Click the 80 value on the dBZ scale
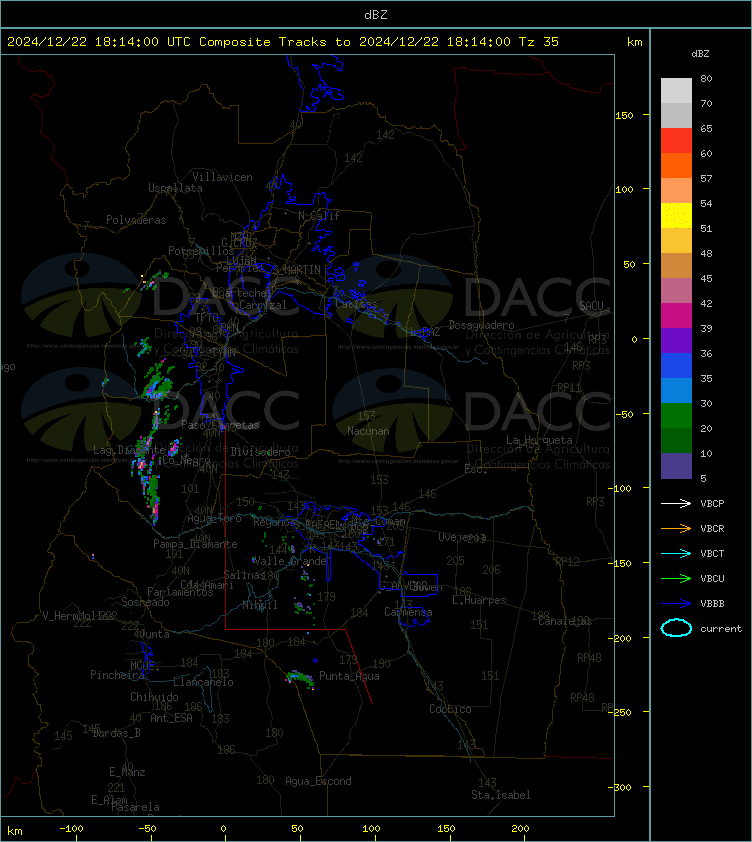 tap(706, 78)
